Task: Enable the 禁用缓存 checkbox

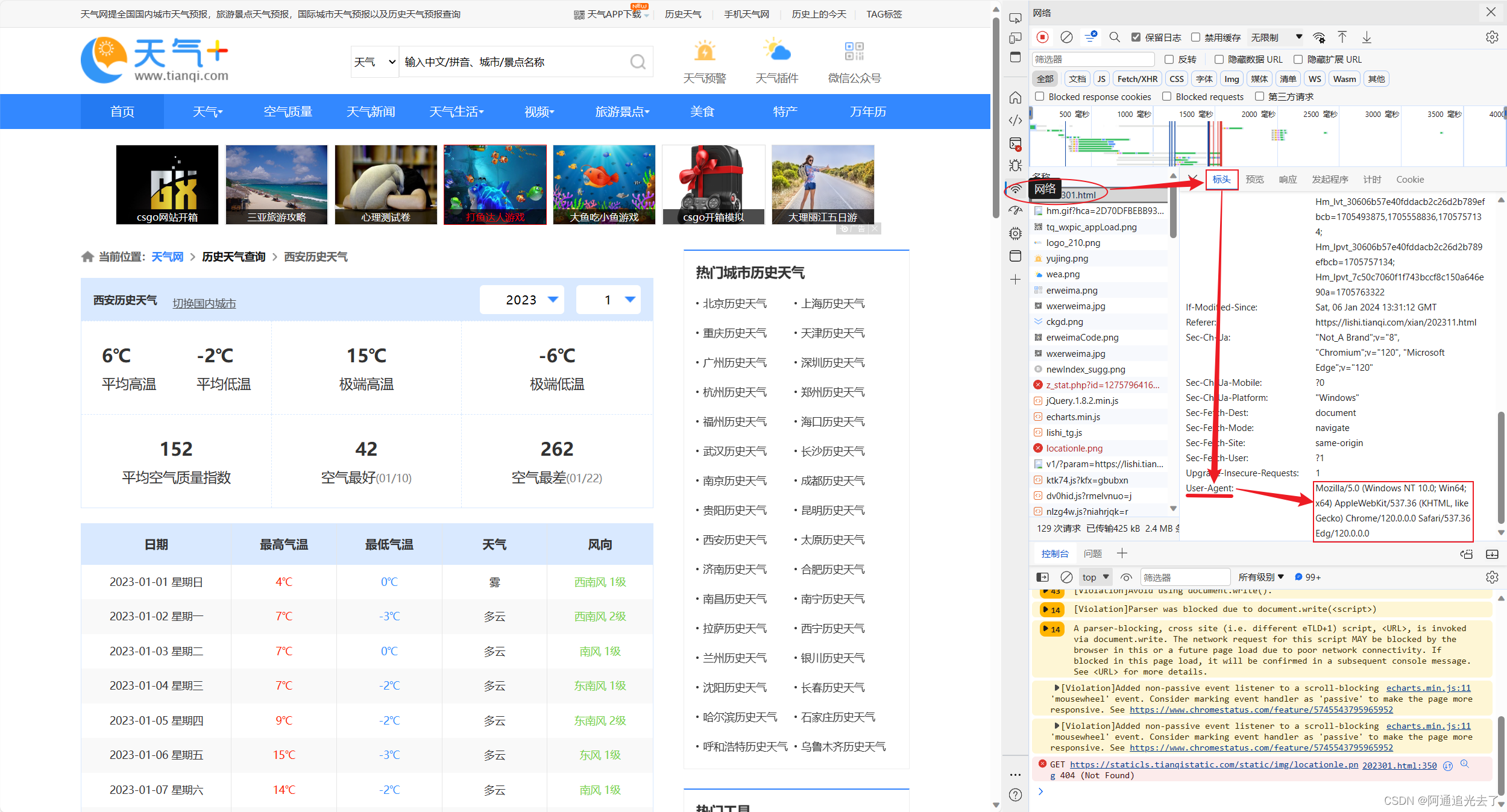Action: pos(1195,37)
